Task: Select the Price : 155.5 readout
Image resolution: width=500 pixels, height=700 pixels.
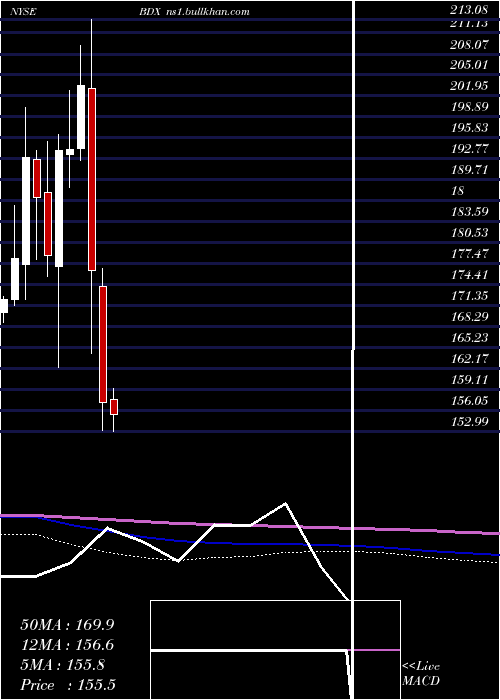Action: point(68,685)
